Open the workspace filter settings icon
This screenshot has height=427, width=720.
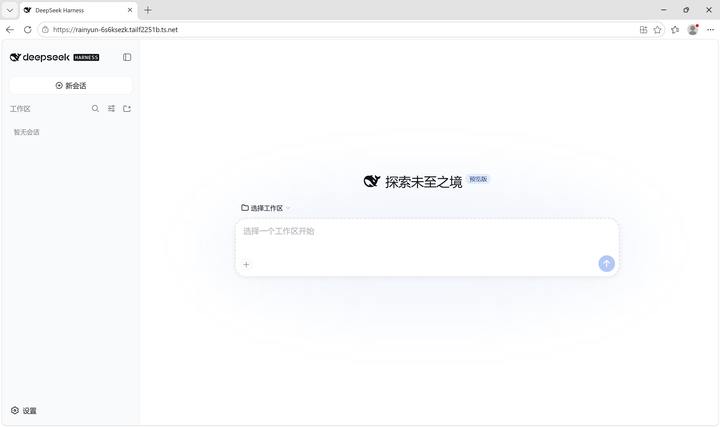point(112,109)
